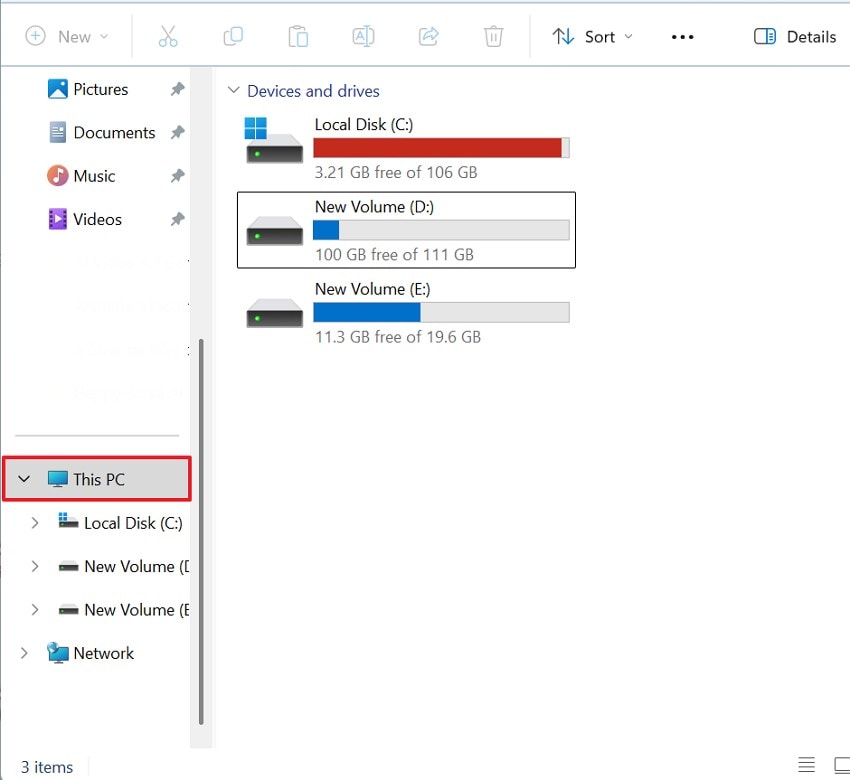Open the See more menu
Image resolution: width=850 pixels, height=780 pixels.
coord(683,36)
